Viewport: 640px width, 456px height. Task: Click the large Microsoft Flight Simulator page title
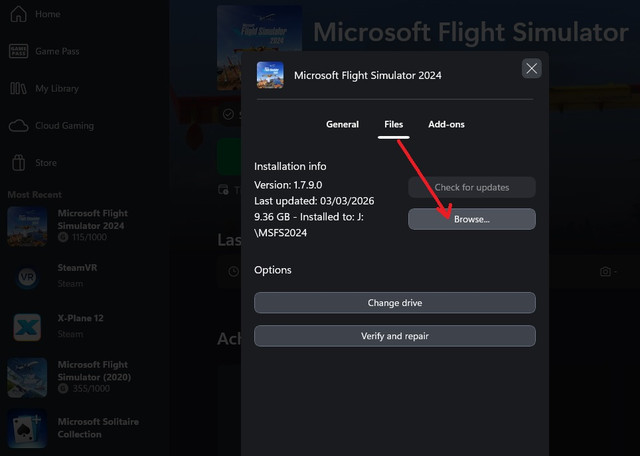471,32
